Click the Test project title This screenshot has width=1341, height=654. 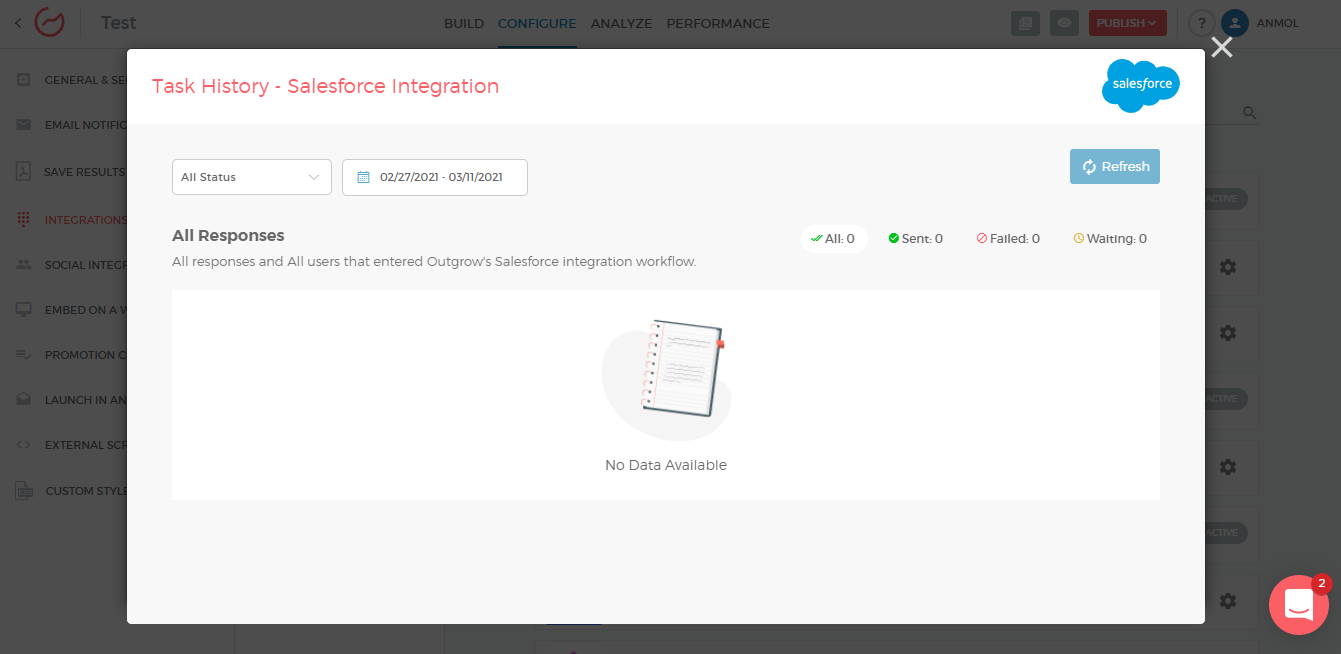[118, 23]
